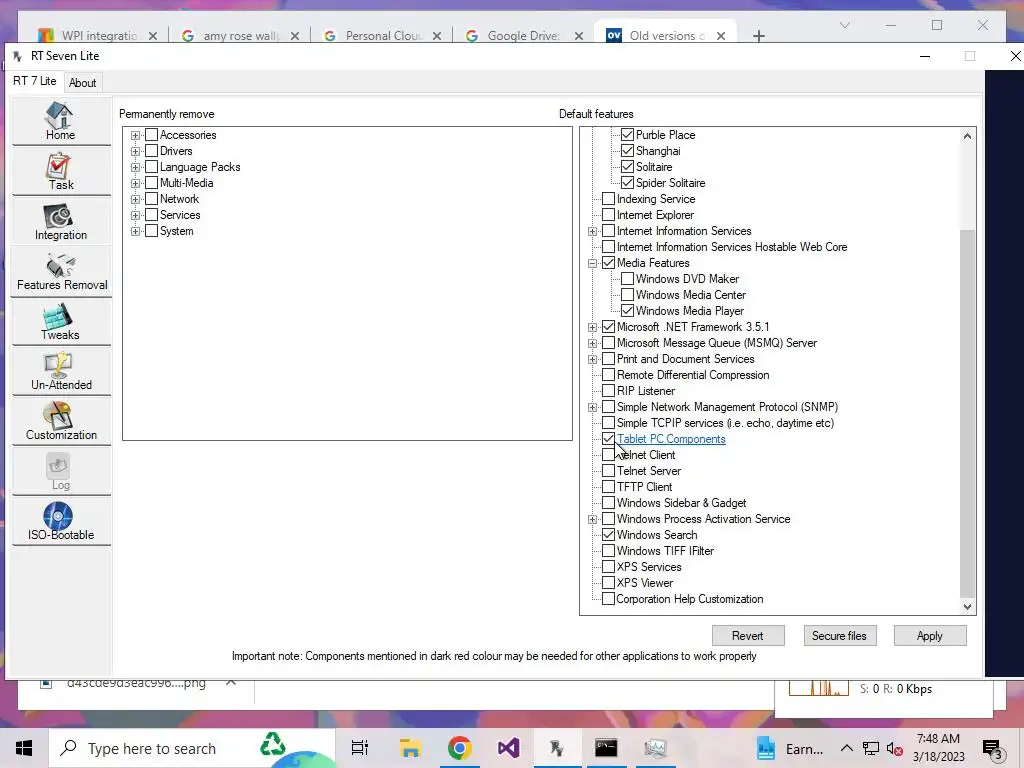This screenshot has height=768, width=1024.
Task: Enable Windows Media Center checkbox
Action: pos(628,295)
